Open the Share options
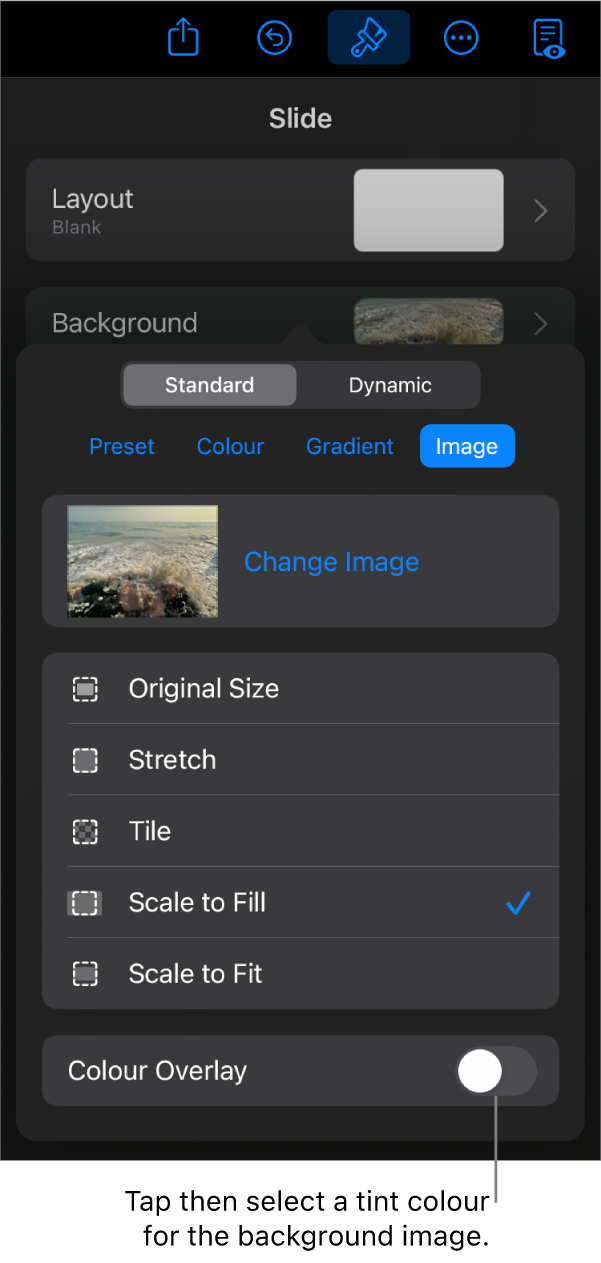Screen dimensions: 601x1263 click(183, 38)
